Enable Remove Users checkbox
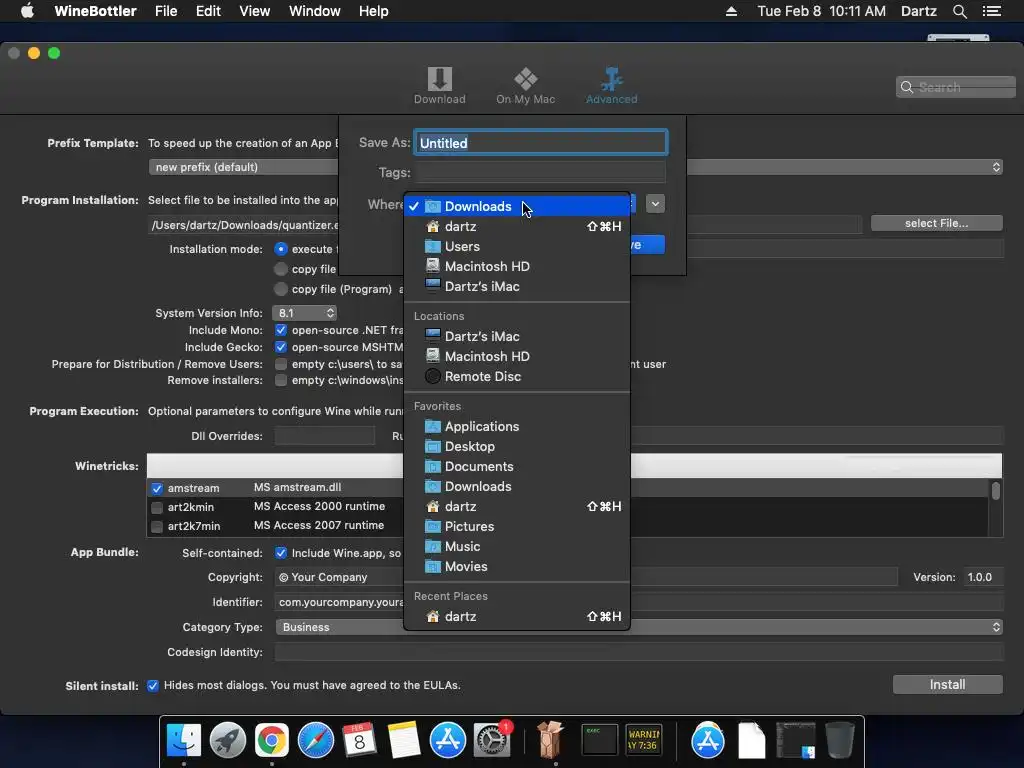 tap(281, 364)
